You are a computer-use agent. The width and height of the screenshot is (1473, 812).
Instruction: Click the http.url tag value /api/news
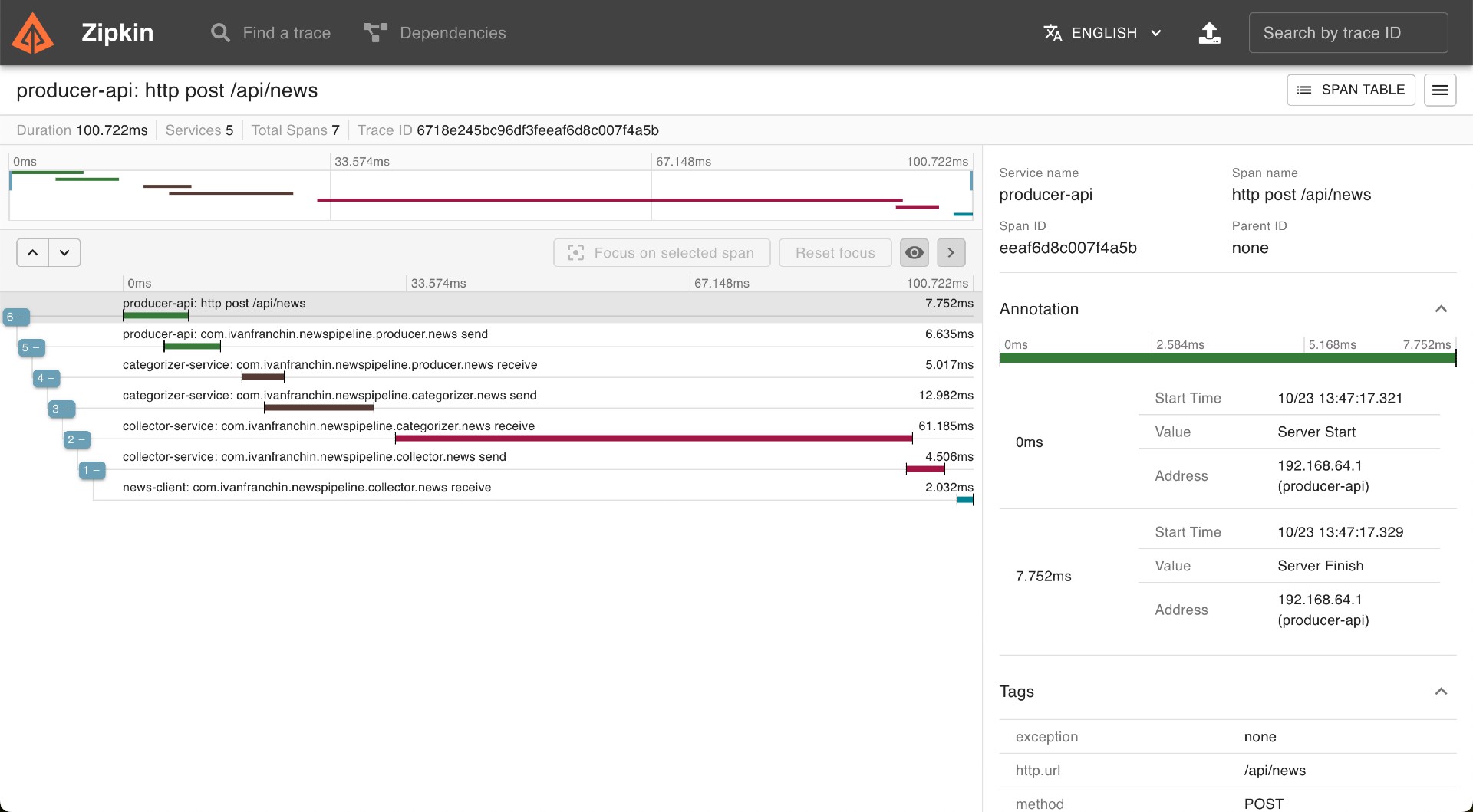[x=1274, y=771]
